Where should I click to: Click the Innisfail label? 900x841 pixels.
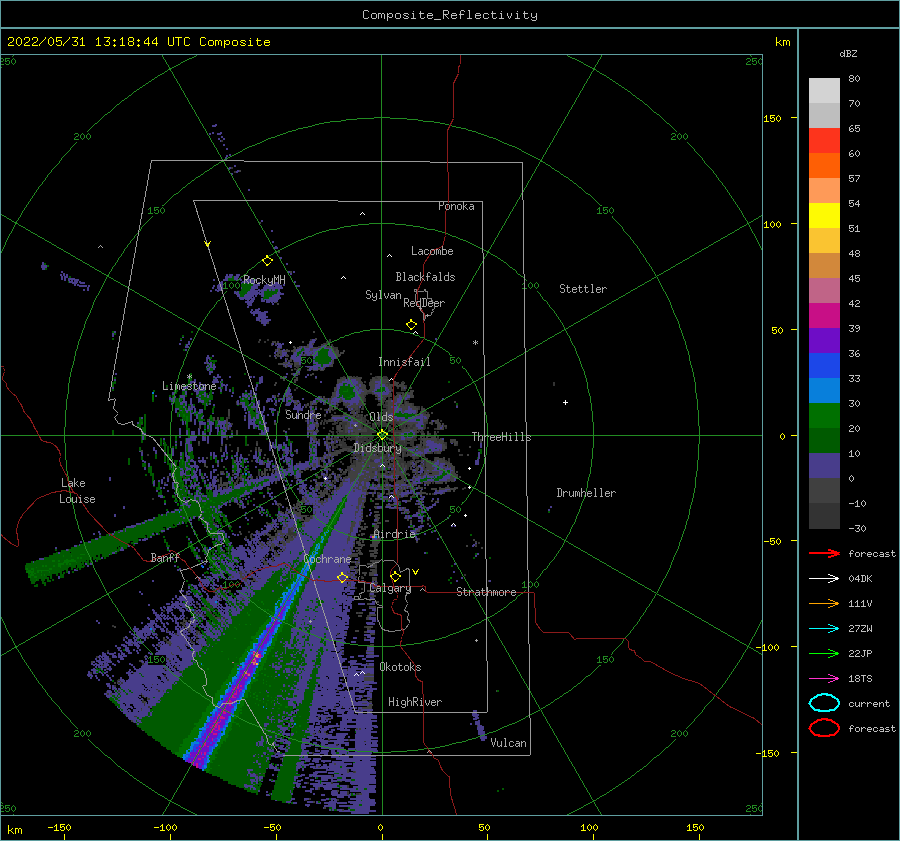click(404, 362)
